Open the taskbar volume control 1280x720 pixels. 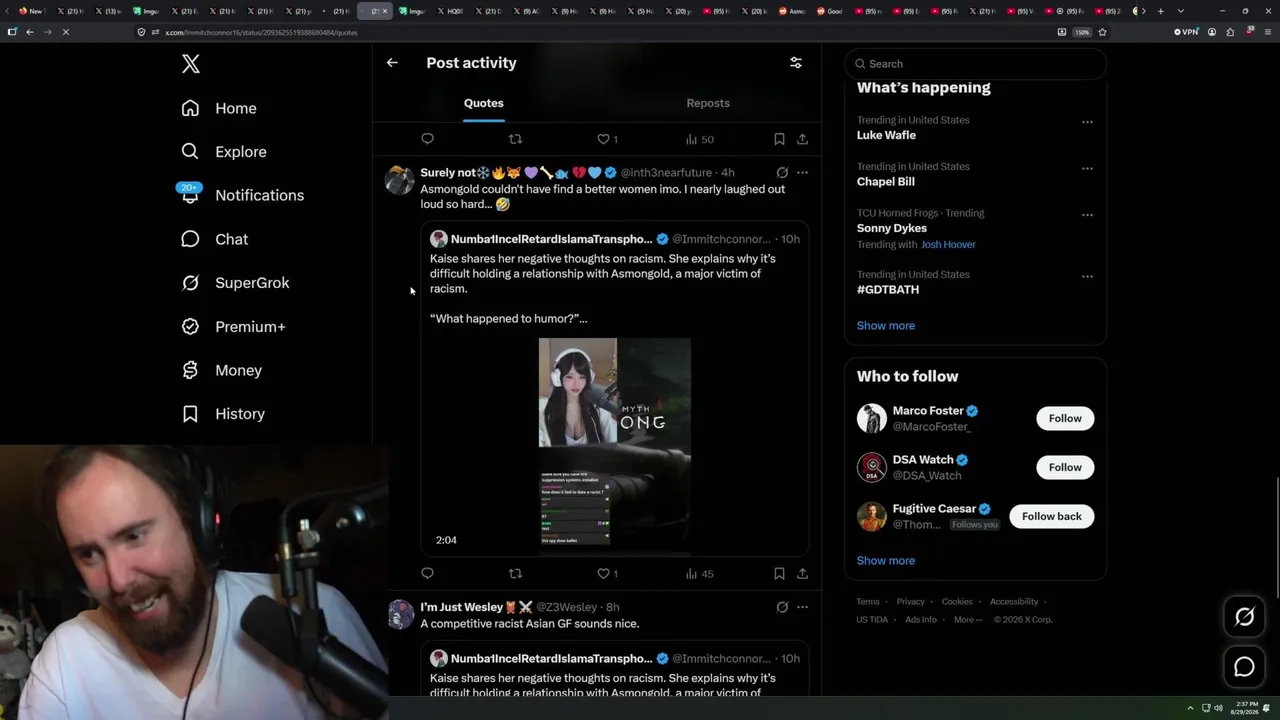point(1218,708)
